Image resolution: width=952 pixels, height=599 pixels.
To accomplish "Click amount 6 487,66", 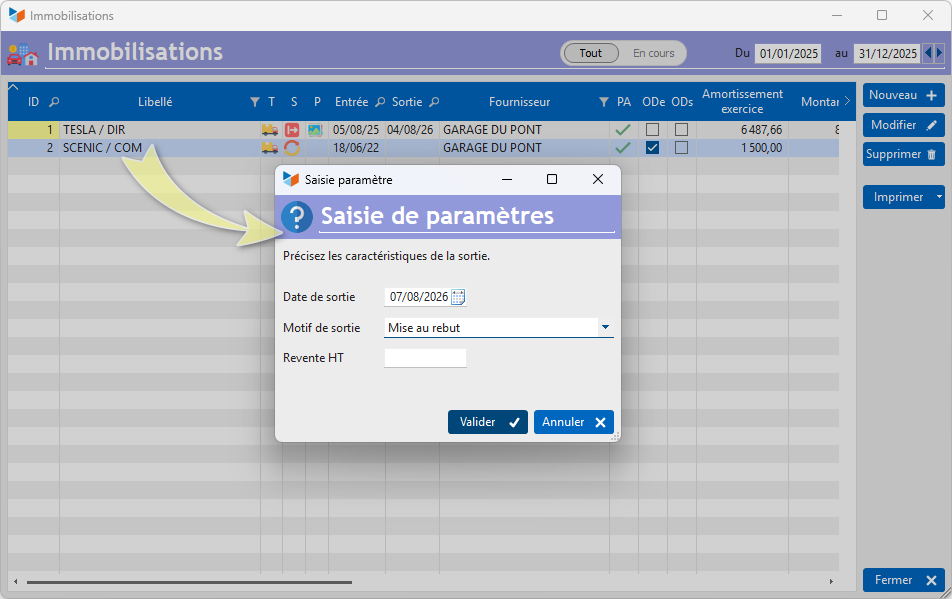I will click(x=761, y=130).
